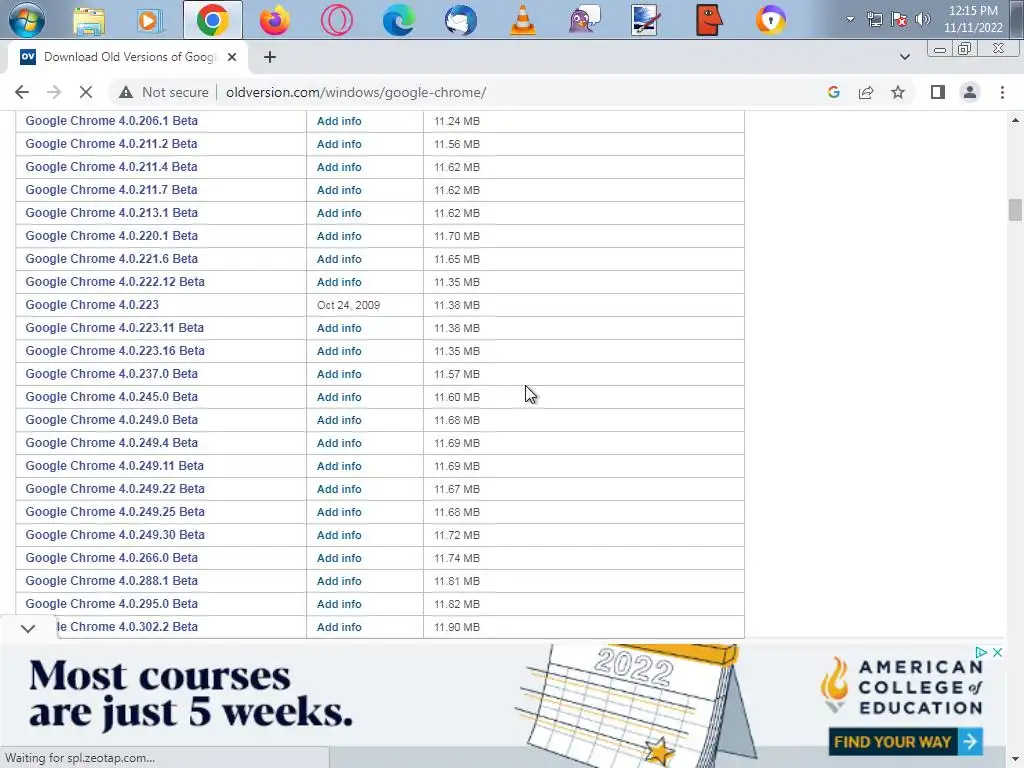The width and height of the screenshot is (1024, 768).
Task: Click Add info for Chrome 4.0.302.2 Beta
Action: 339,627
